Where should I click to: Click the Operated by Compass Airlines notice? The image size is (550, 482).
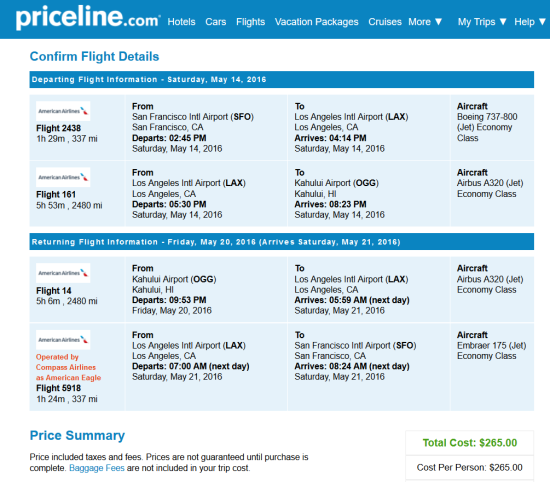point(68,367)
